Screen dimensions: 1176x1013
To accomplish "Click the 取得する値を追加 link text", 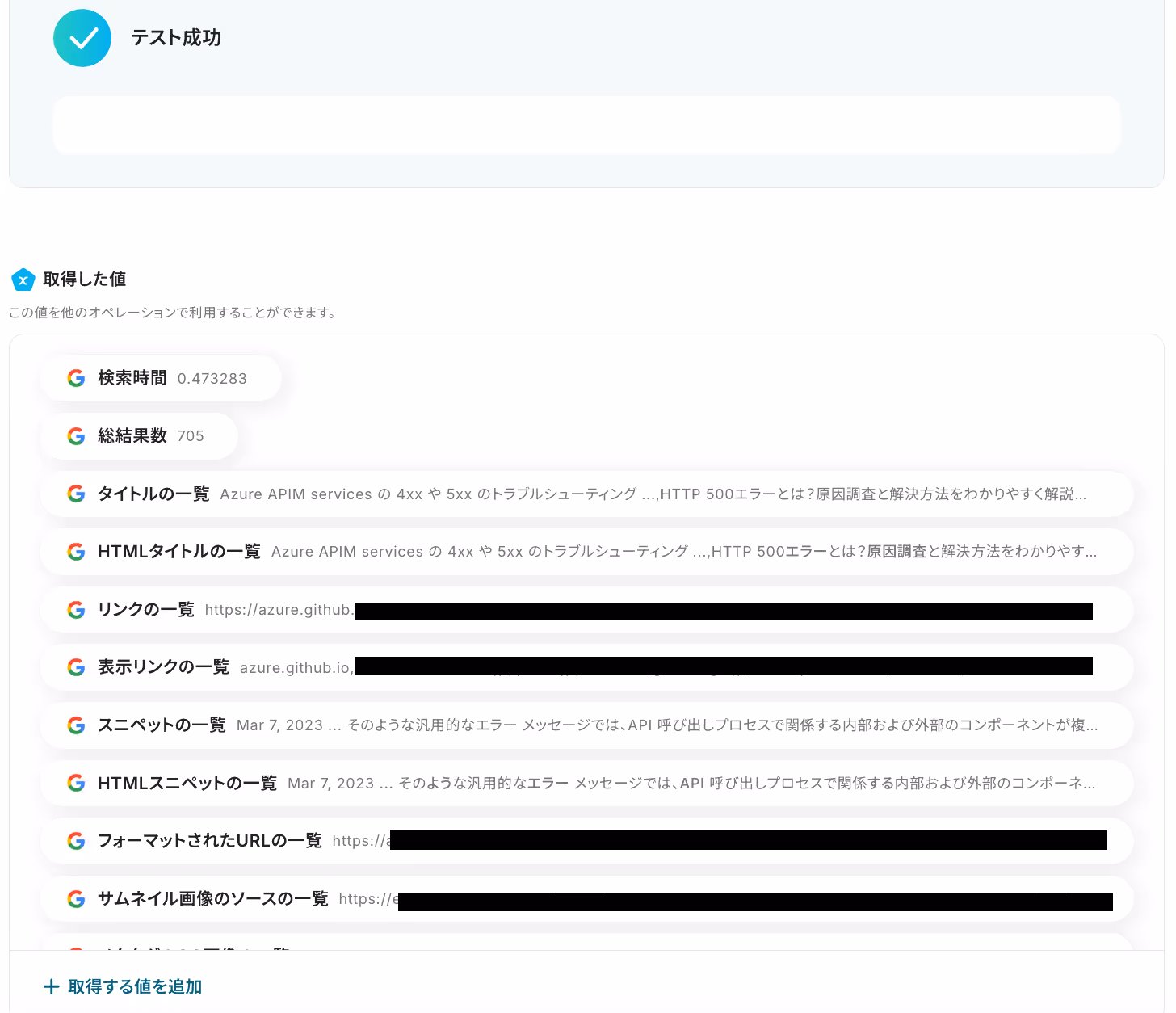I will [x=135, y=986].
